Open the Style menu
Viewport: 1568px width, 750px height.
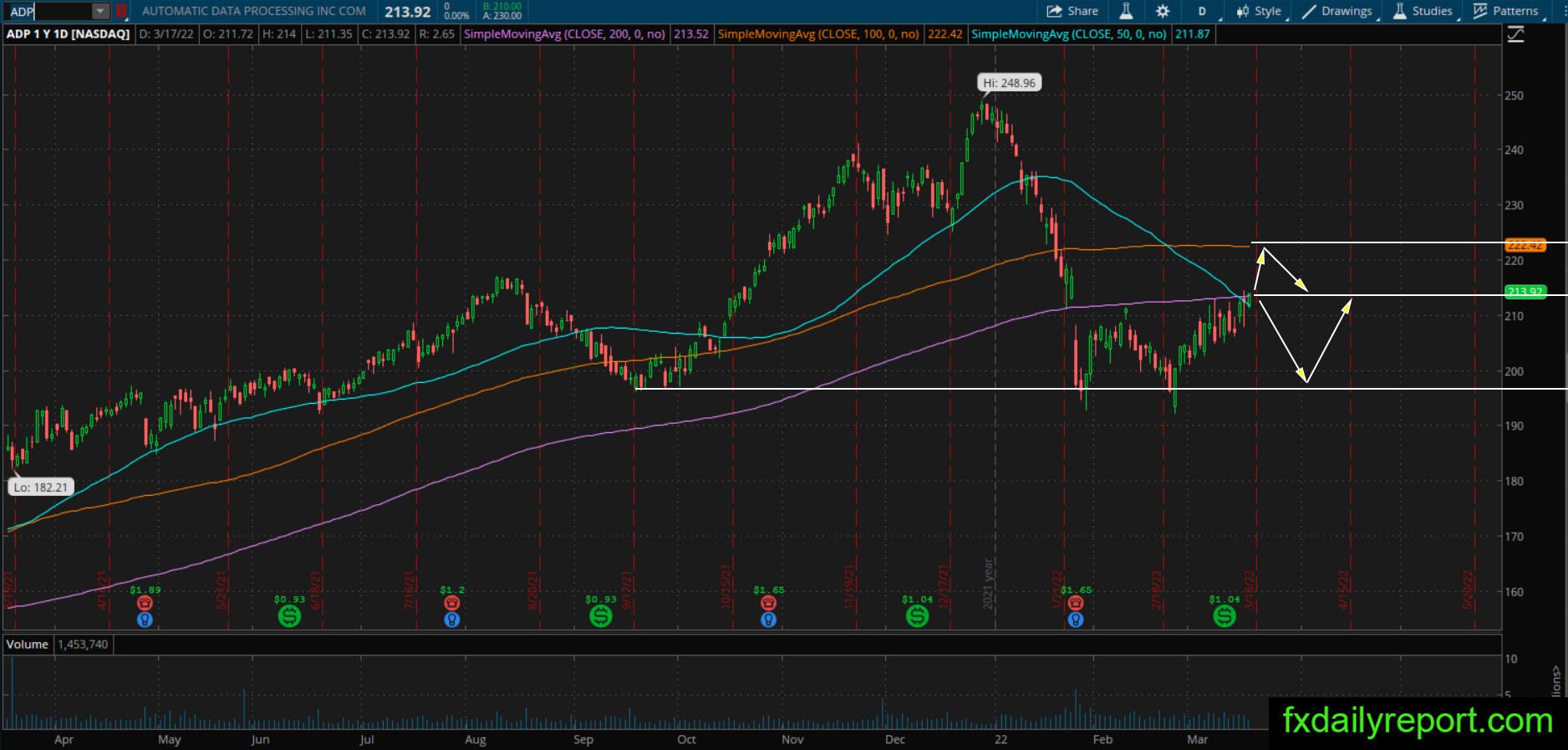click(1259, 11)
